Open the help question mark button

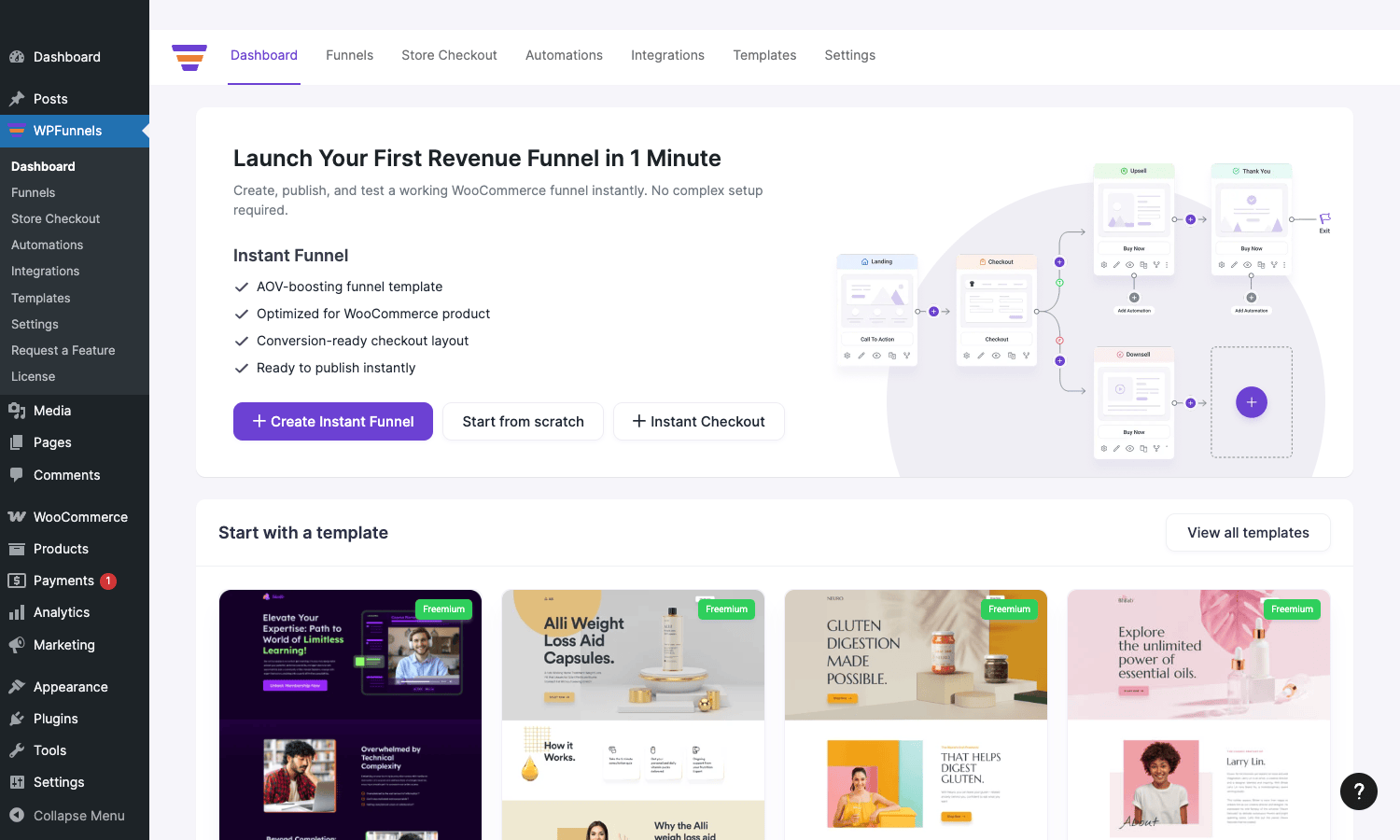(1359, 791)
